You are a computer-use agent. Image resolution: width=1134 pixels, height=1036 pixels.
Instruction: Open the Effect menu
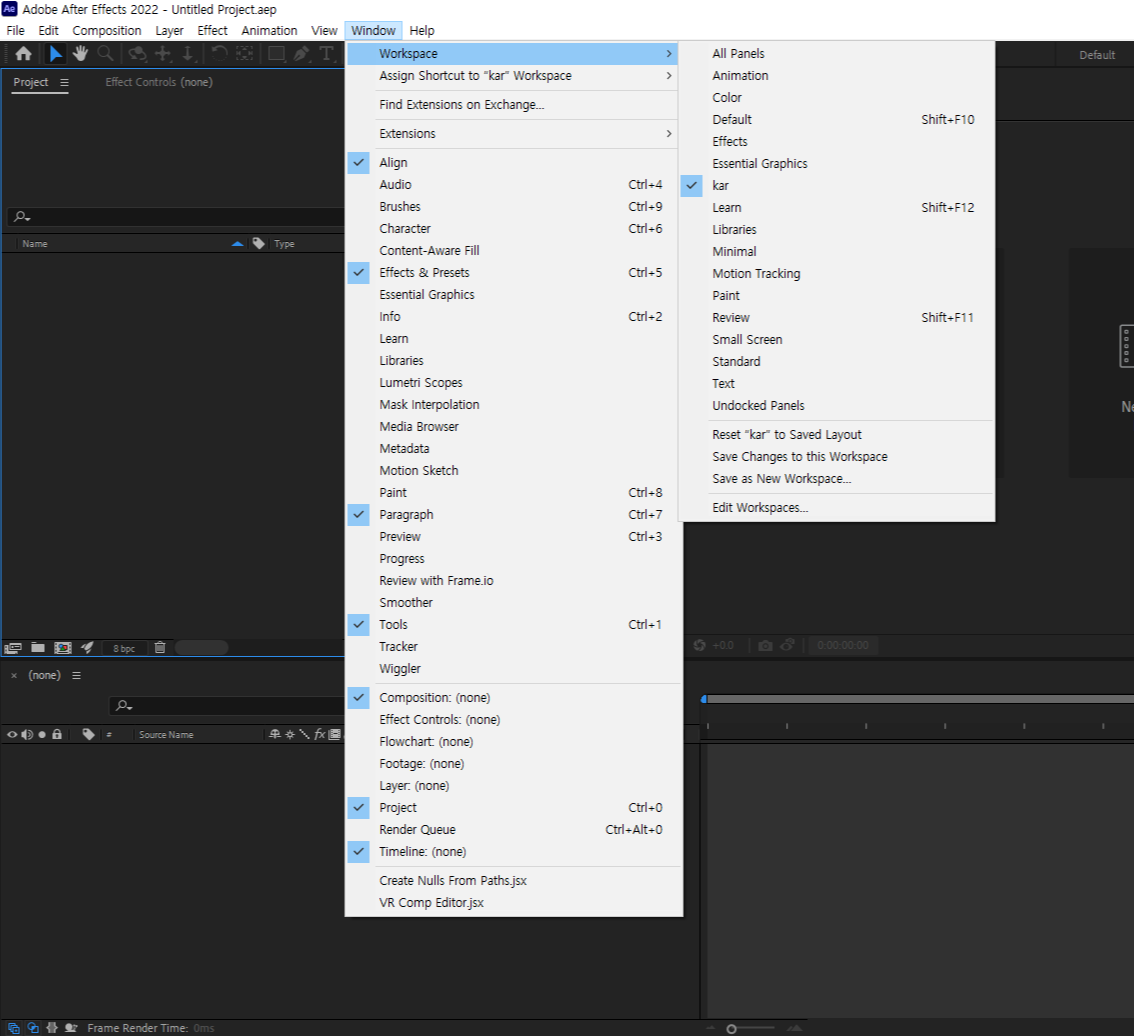coord(212,30)
